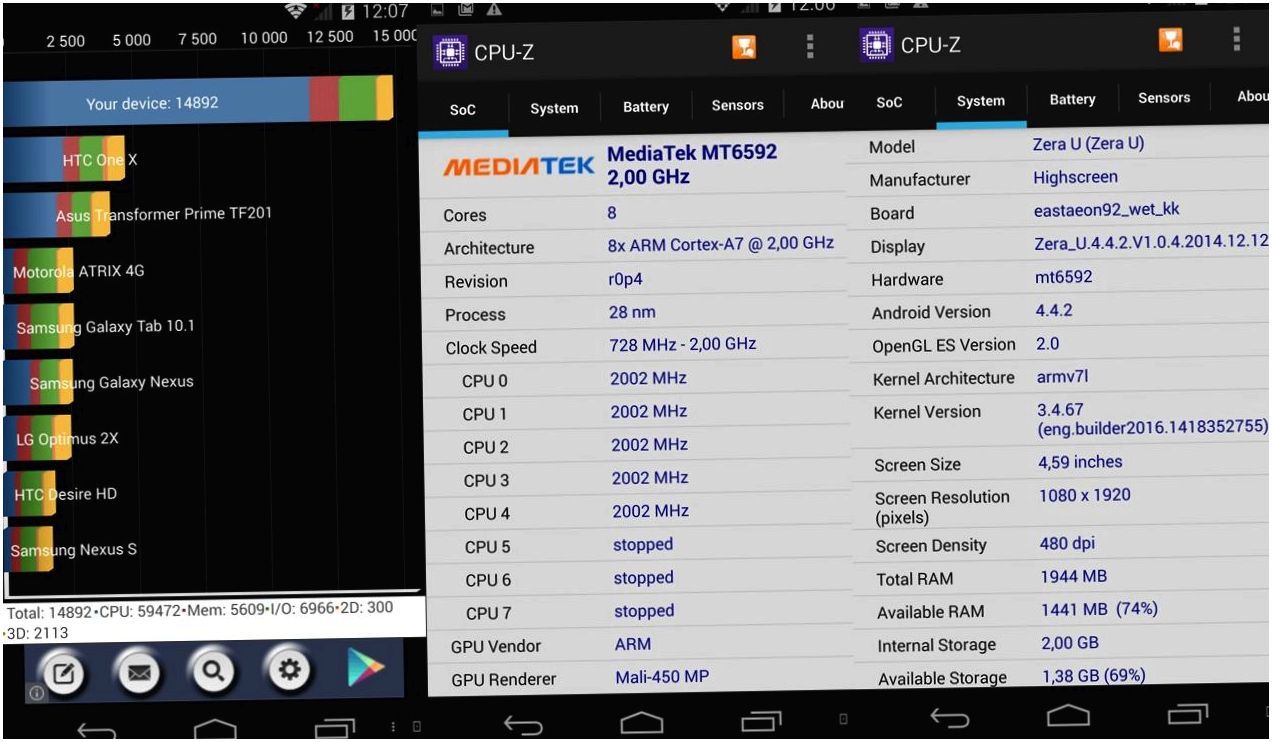The image size is (1272, 742).
Task: Tap recent apps under the SoC screen
Action: (761, 721)
